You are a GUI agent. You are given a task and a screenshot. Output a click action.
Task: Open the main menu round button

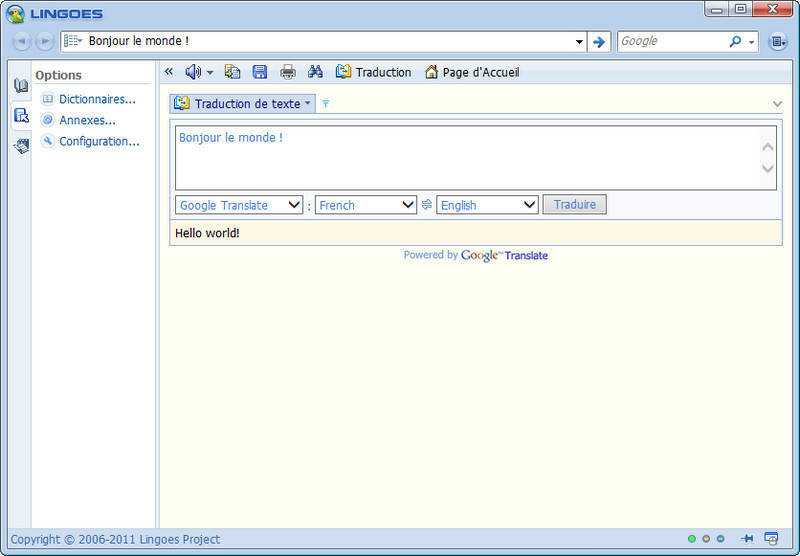pyautogui.click(x=778, y=42)
